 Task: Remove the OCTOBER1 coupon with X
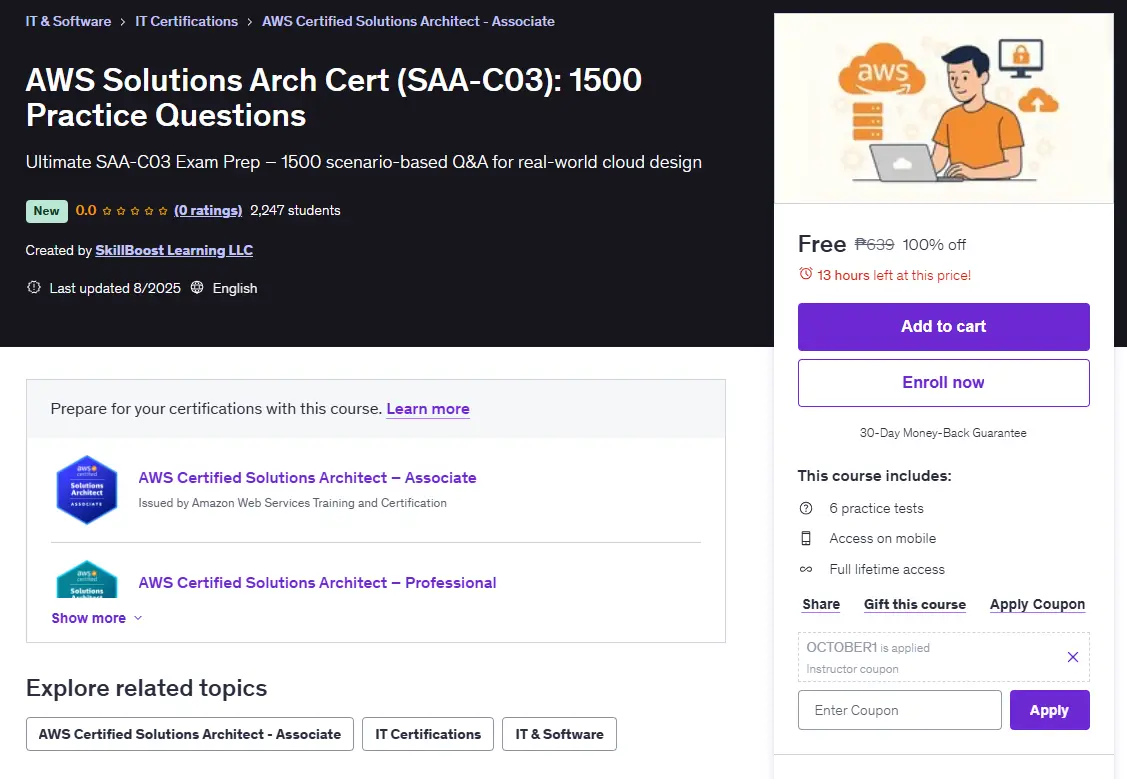click(x=1072, y=657)
